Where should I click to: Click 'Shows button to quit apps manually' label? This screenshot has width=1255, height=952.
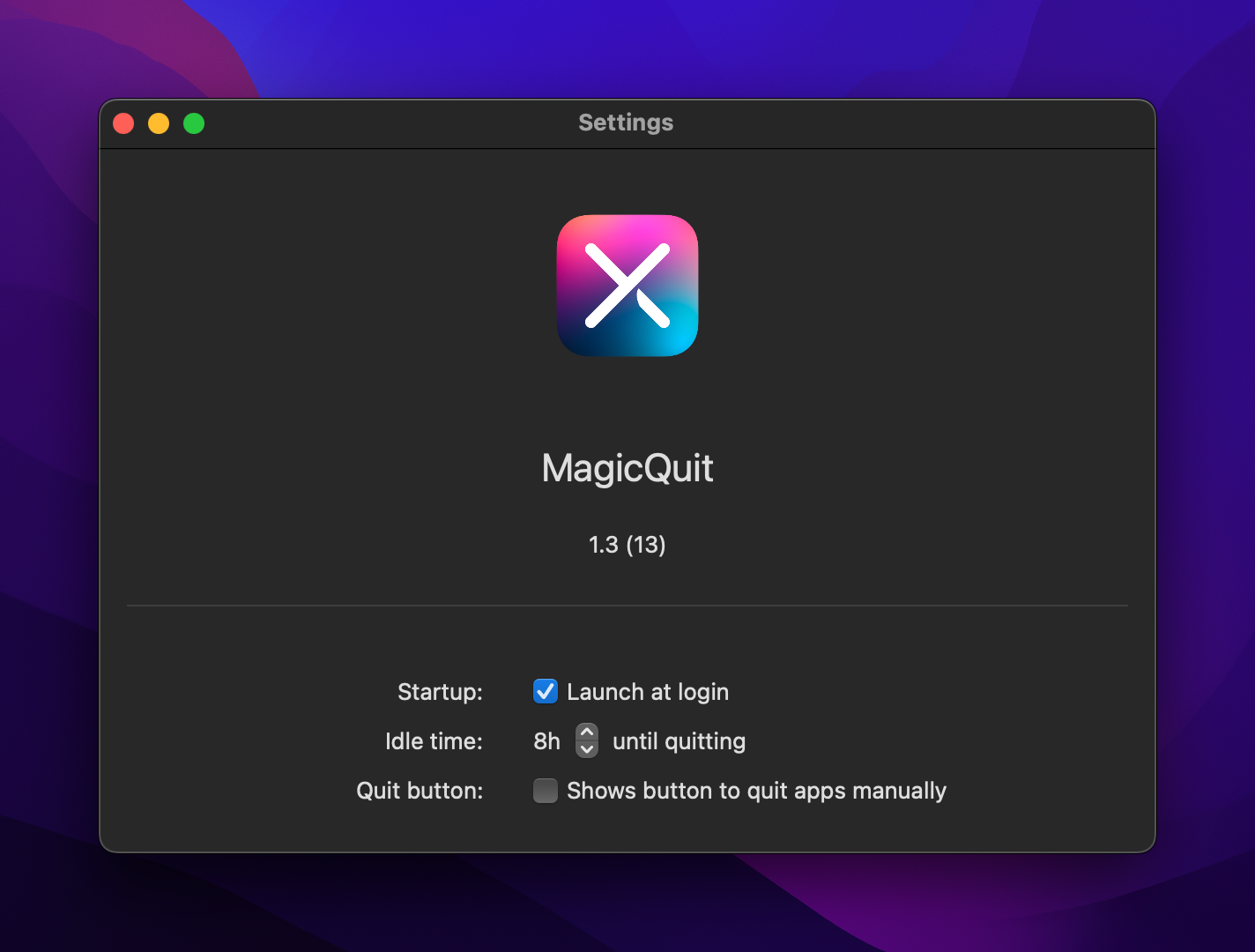[x=756, y=791]
